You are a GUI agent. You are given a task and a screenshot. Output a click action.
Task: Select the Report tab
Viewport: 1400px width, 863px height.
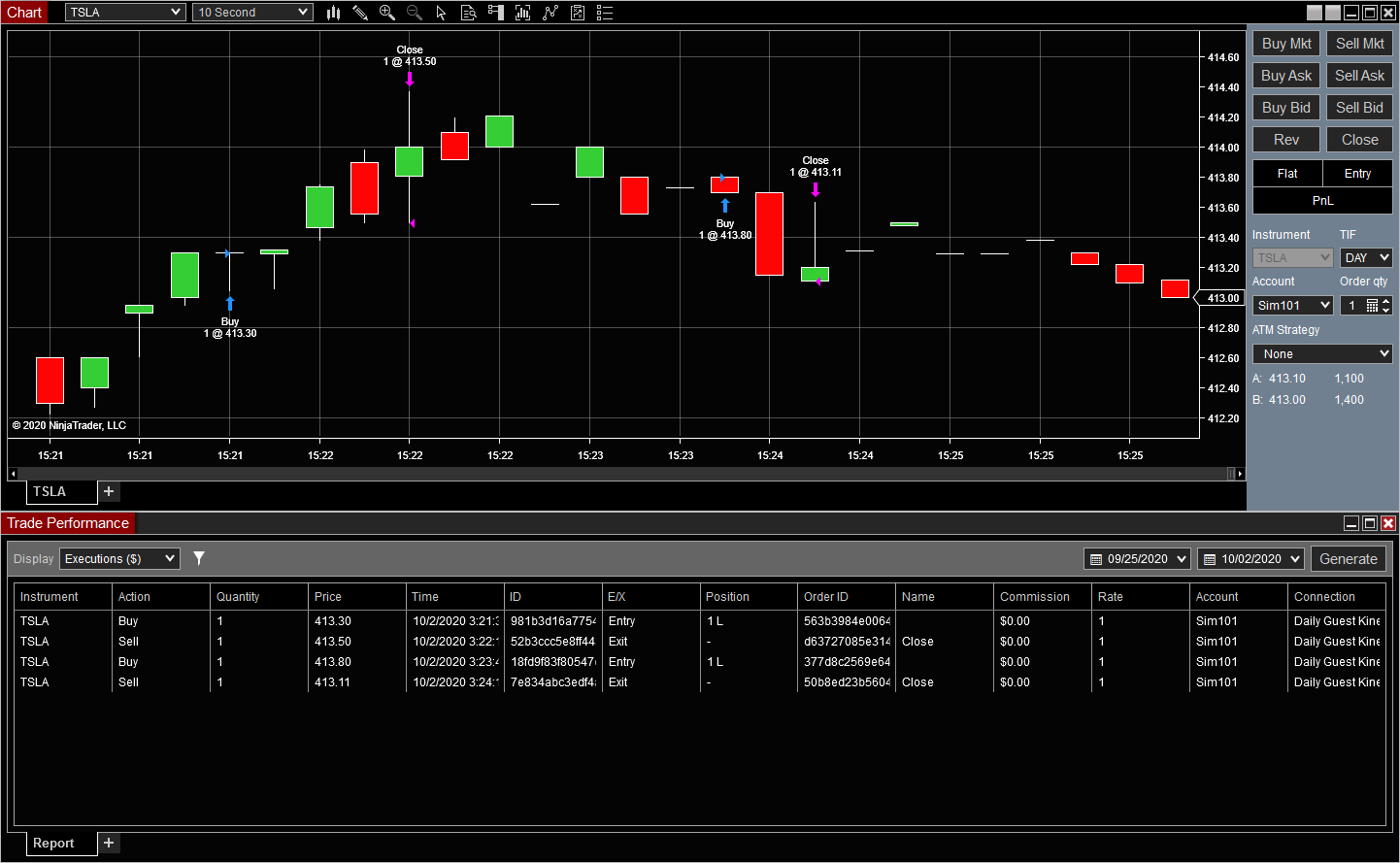[x=58, y=843]
